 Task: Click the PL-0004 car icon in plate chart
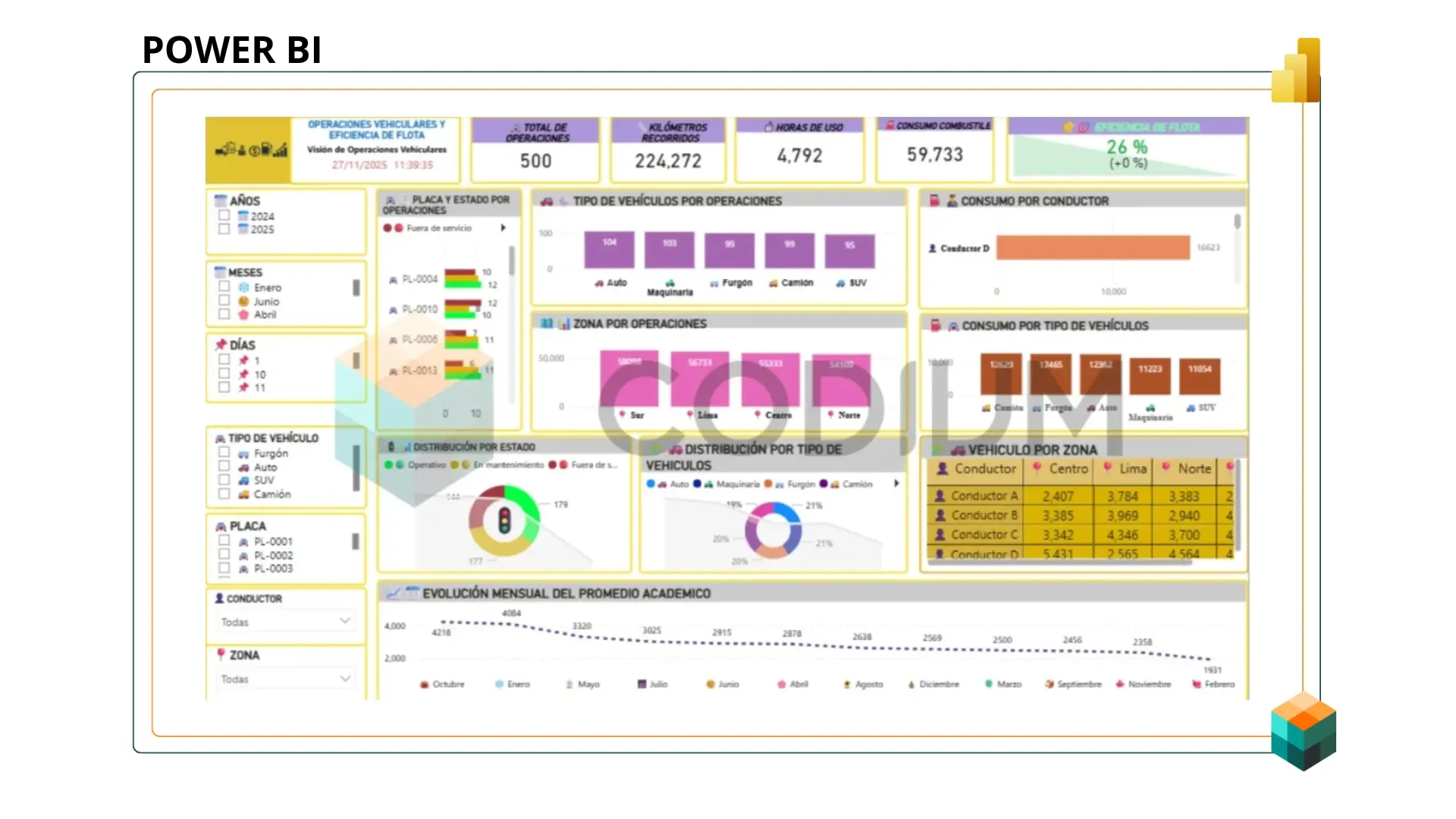click(393, 280)
